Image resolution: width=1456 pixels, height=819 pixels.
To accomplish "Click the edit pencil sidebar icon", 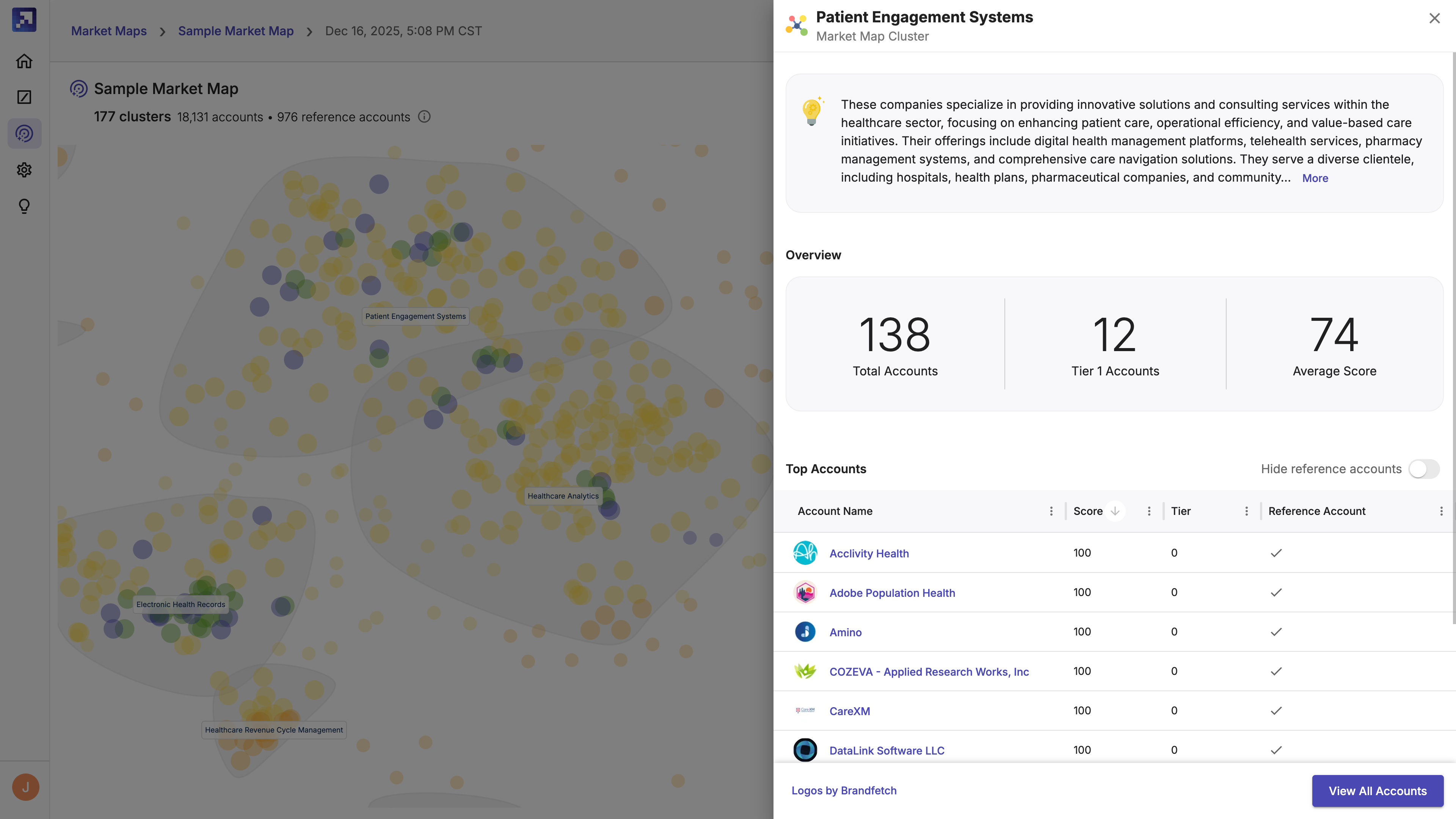I will 24,97.
